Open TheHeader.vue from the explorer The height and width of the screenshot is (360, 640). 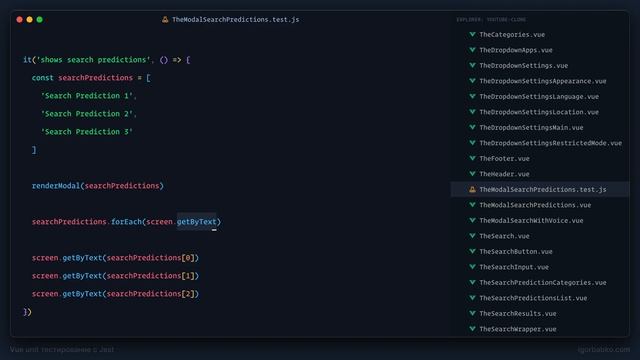click(504, 174)
